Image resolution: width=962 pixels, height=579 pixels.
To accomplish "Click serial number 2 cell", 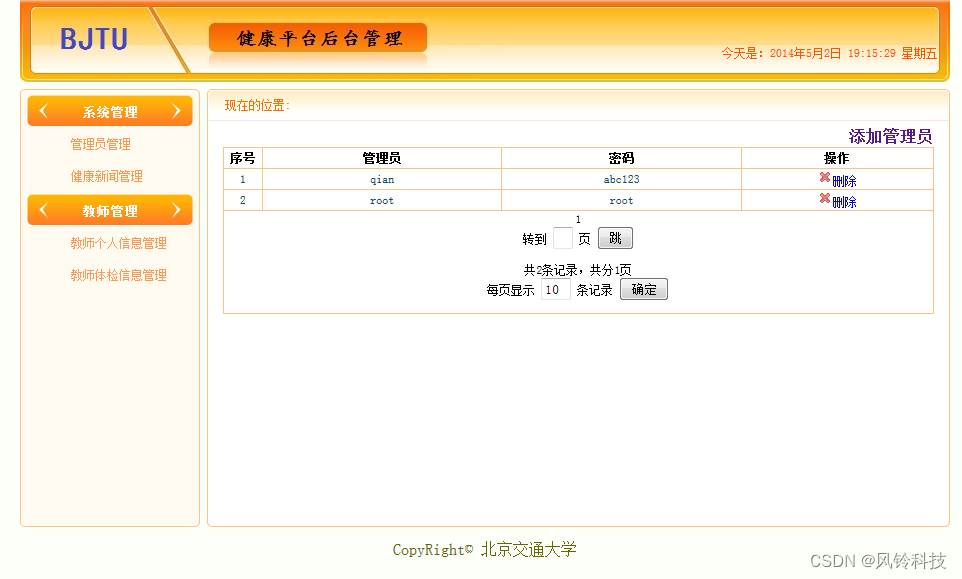I will point(242,201).
